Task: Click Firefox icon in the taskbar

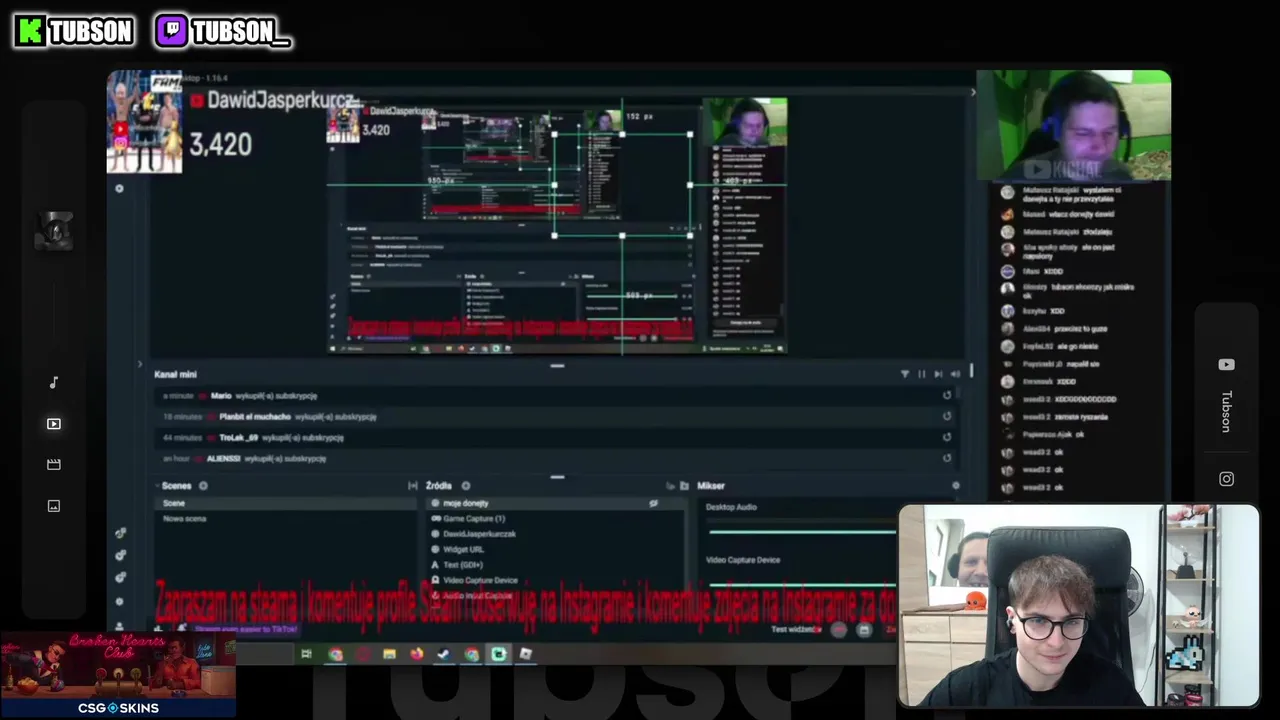Action: [x=416, y=654]
